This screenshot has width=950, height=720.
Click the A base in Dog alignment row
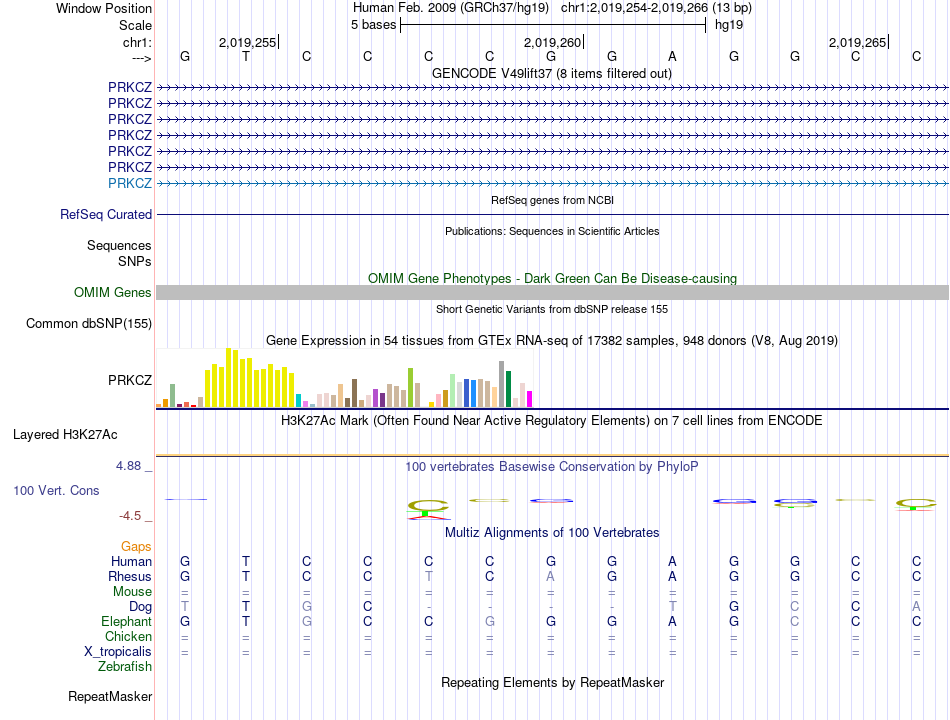pyautogui.click(x=916, y=606)
